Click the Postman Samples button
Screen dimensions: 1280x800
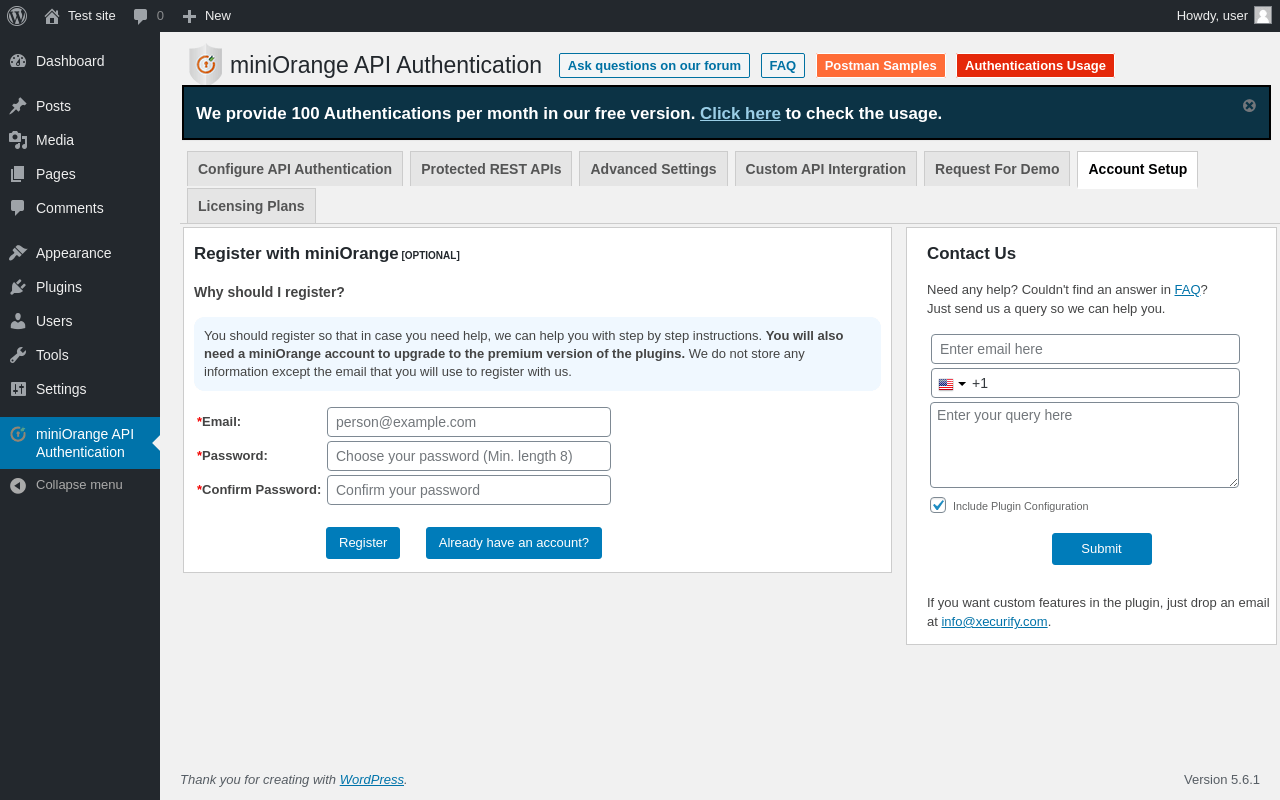[x=880, y=66]
